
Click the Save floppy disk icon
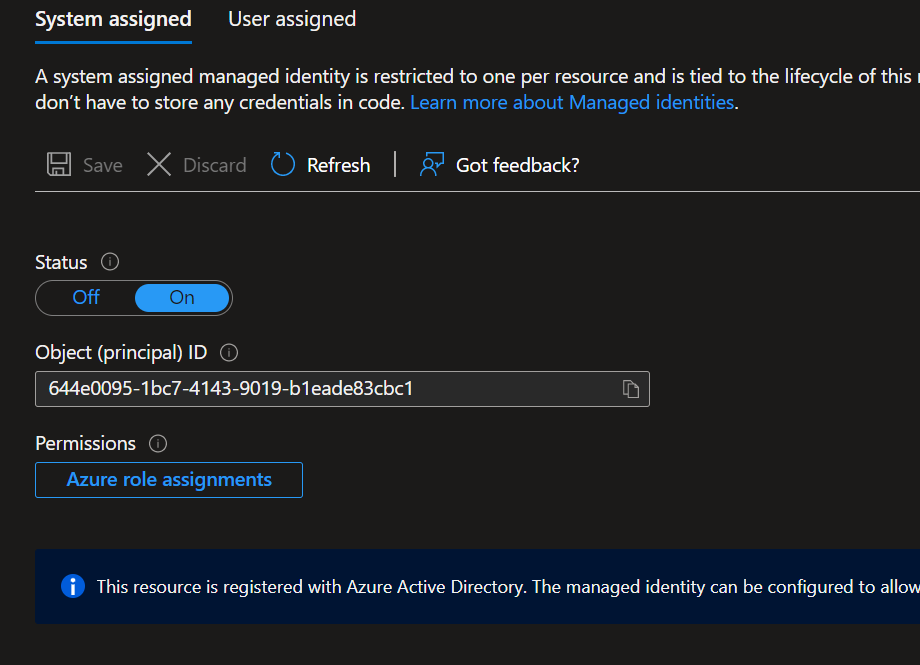pyautogui.click(x=59, y=165)
